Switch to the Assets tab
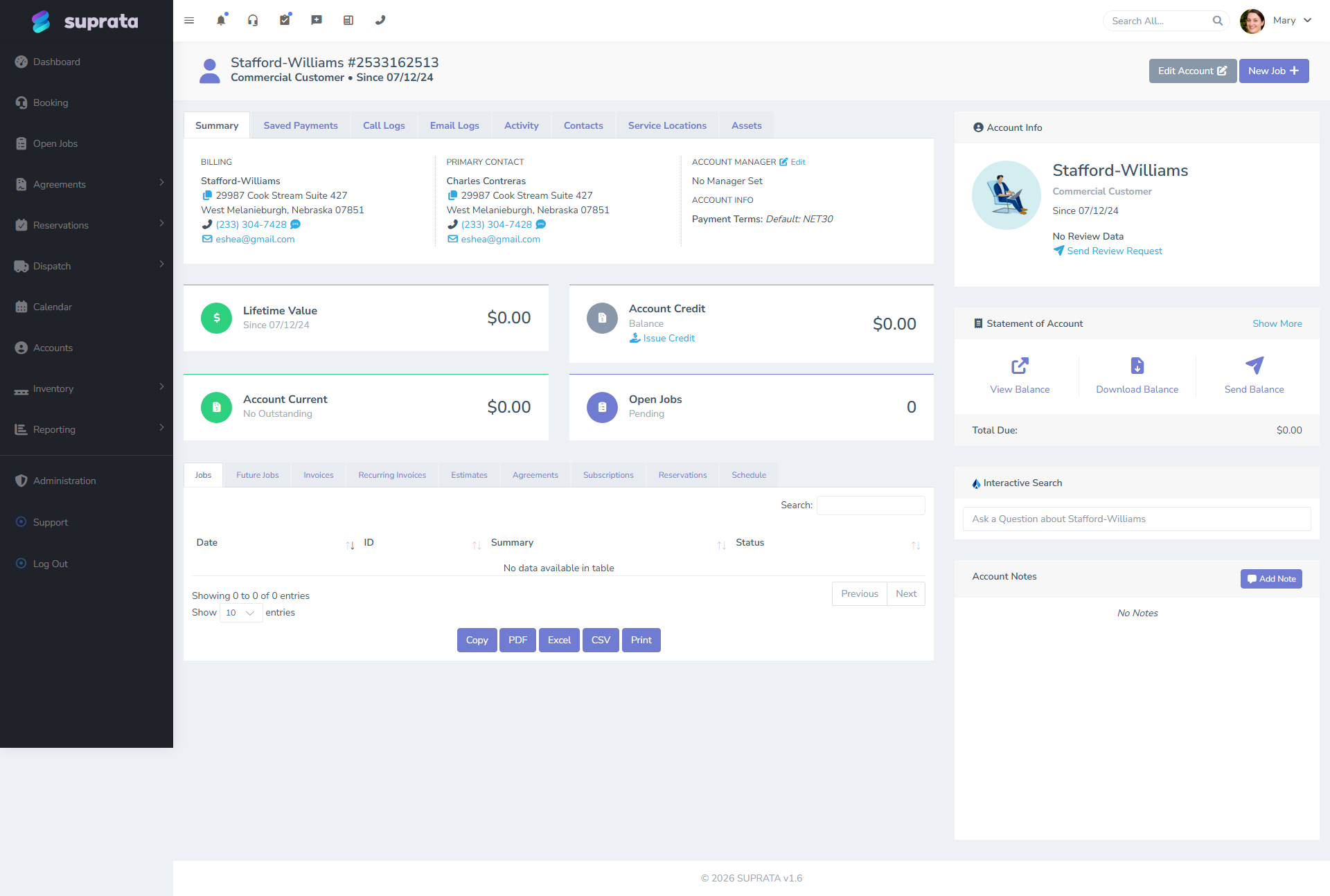 click(746, 125)
